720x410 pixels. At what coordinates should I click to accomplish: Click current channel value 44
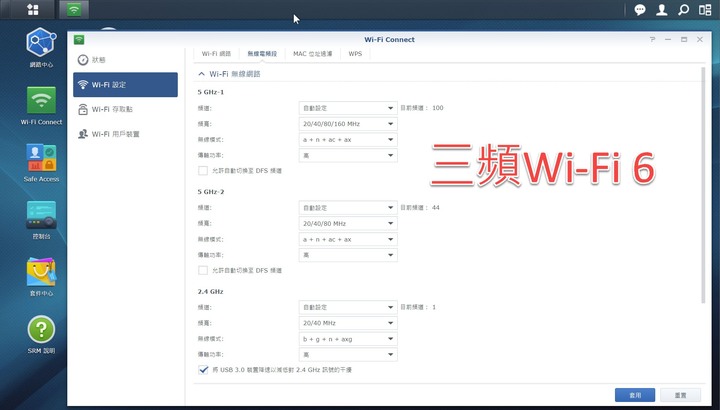pyautogui.click(x=436, y=208)
